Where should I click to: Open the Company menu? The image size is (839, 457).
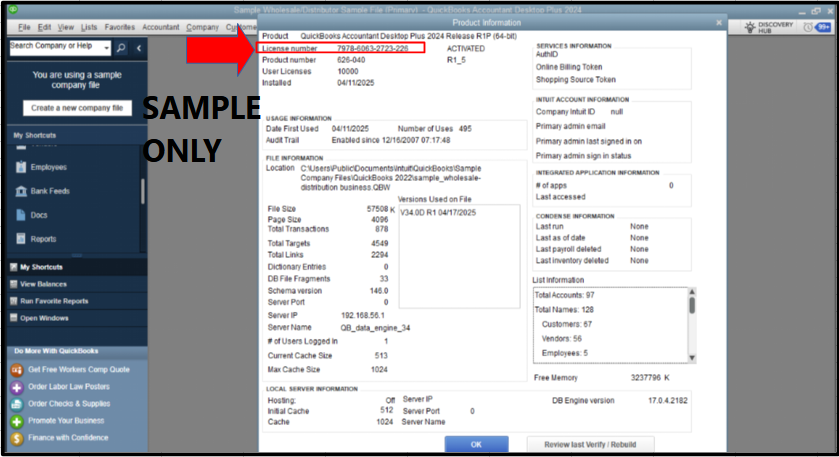(202, 27)
